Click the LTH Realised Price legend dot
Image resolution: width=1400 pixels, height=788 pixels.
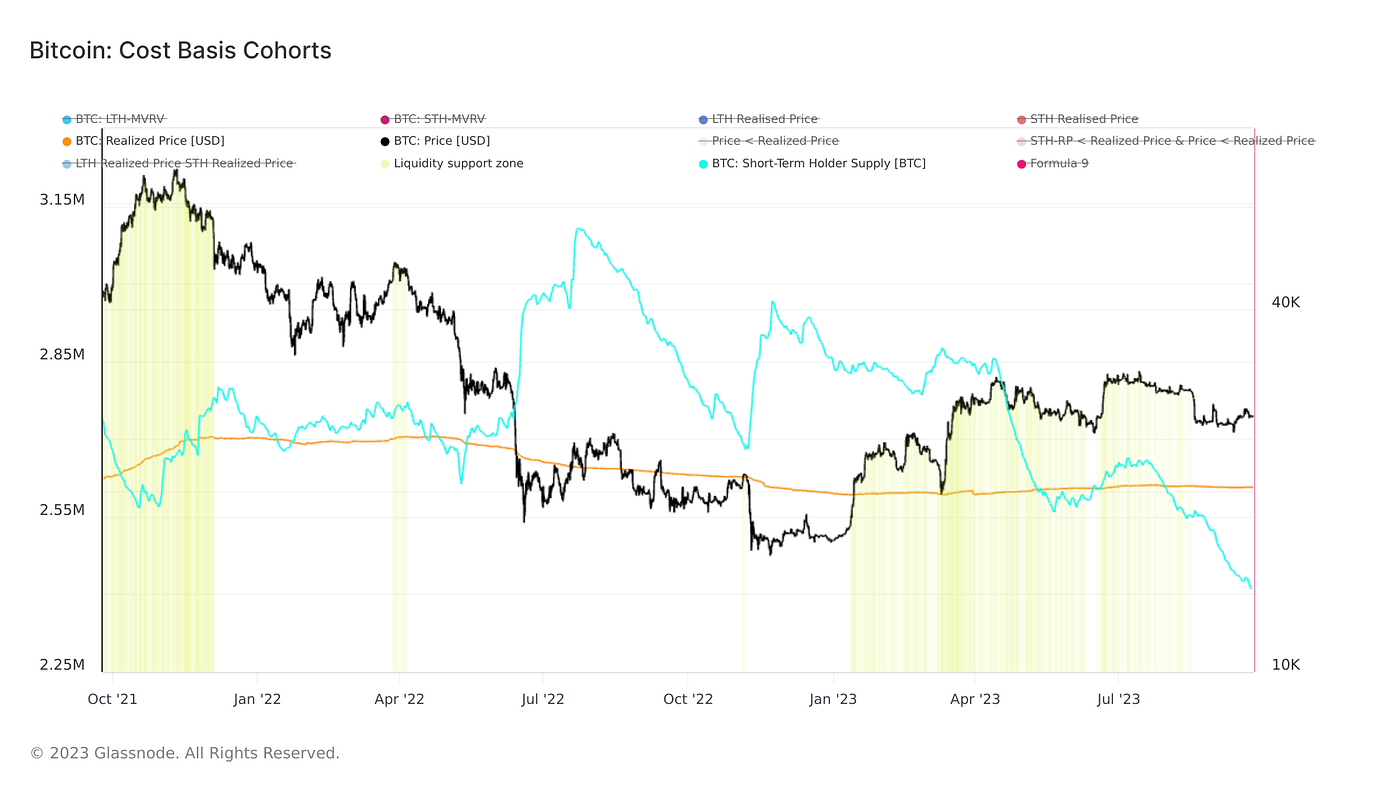pyautogui.click(x=703, y=119)
